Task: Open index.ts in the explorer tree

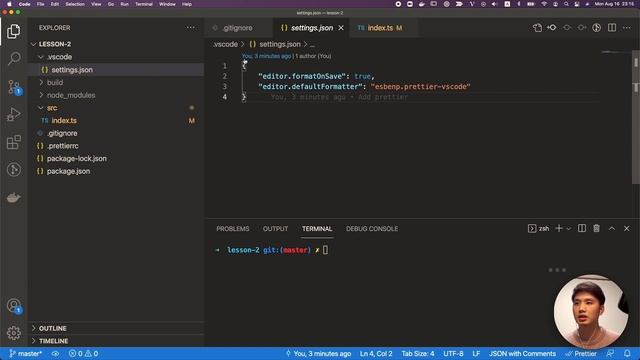Action: click(x=116, y=120)
